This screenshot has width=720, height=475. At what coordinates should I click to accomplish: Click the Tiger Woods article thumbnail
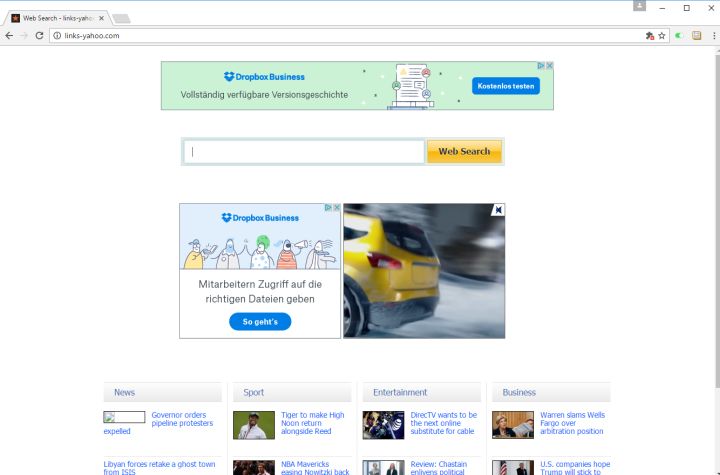pos(254,425)
